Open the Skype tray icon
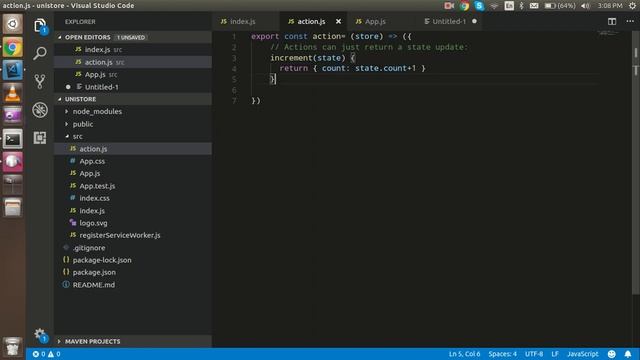Viewport: 640px width, 360px height. [479, 6]
